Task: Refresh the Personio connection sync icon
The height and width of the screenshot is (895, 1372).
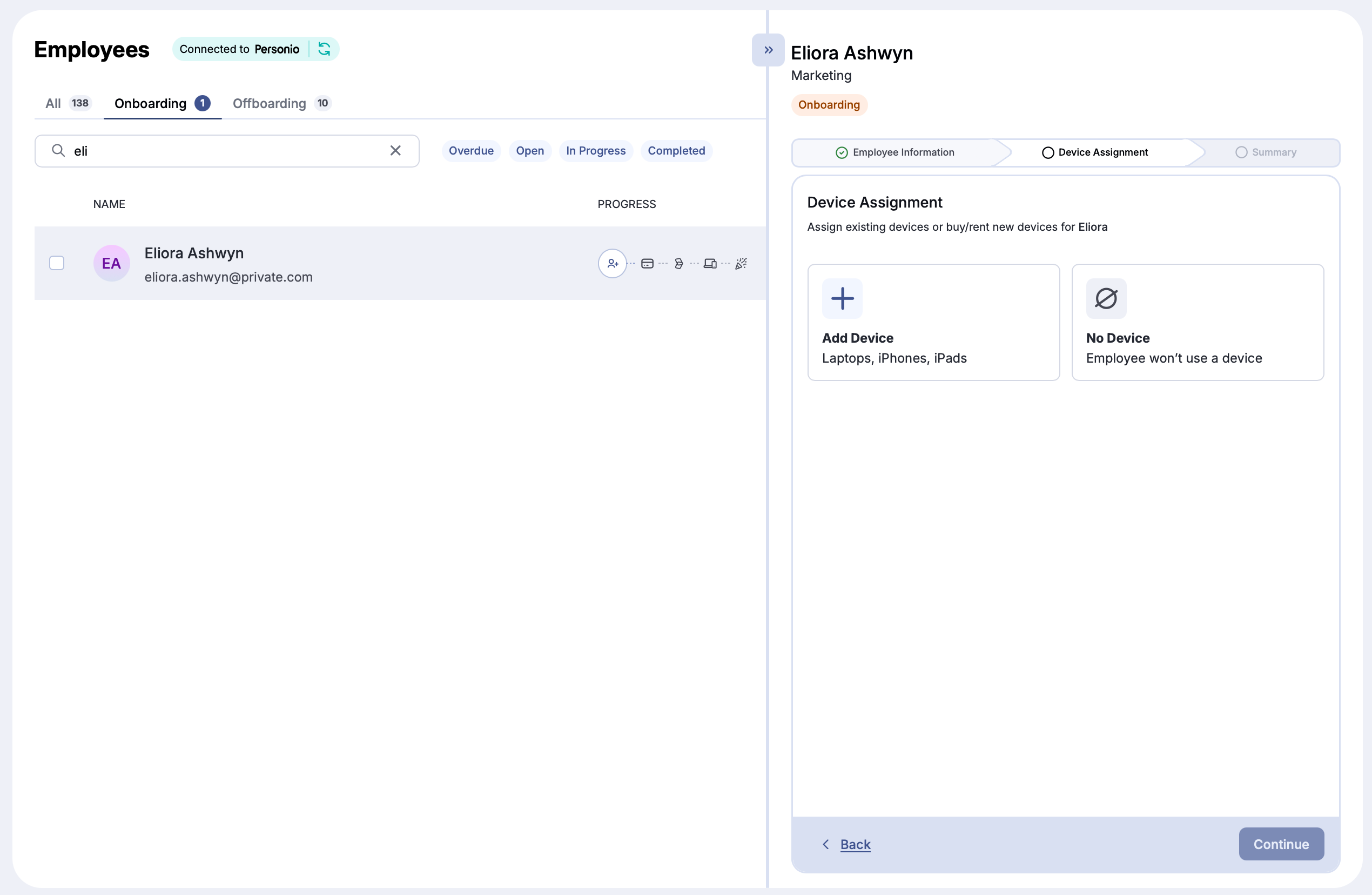Action: [x=324, y=49]
